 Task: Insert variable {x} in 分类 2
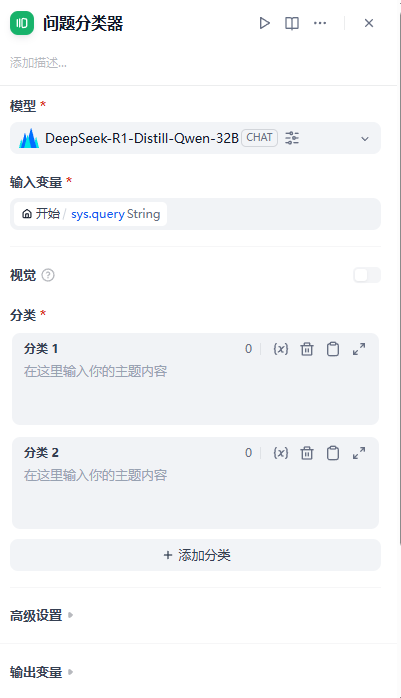(x=280, y=453)
